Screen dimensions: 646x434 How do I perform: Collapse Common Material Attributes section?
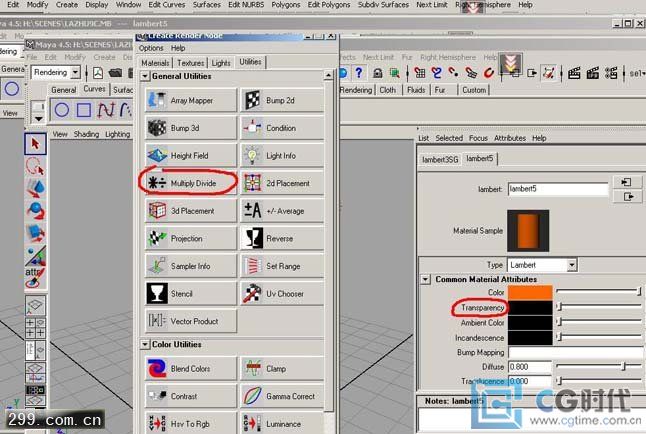(425, 279)
